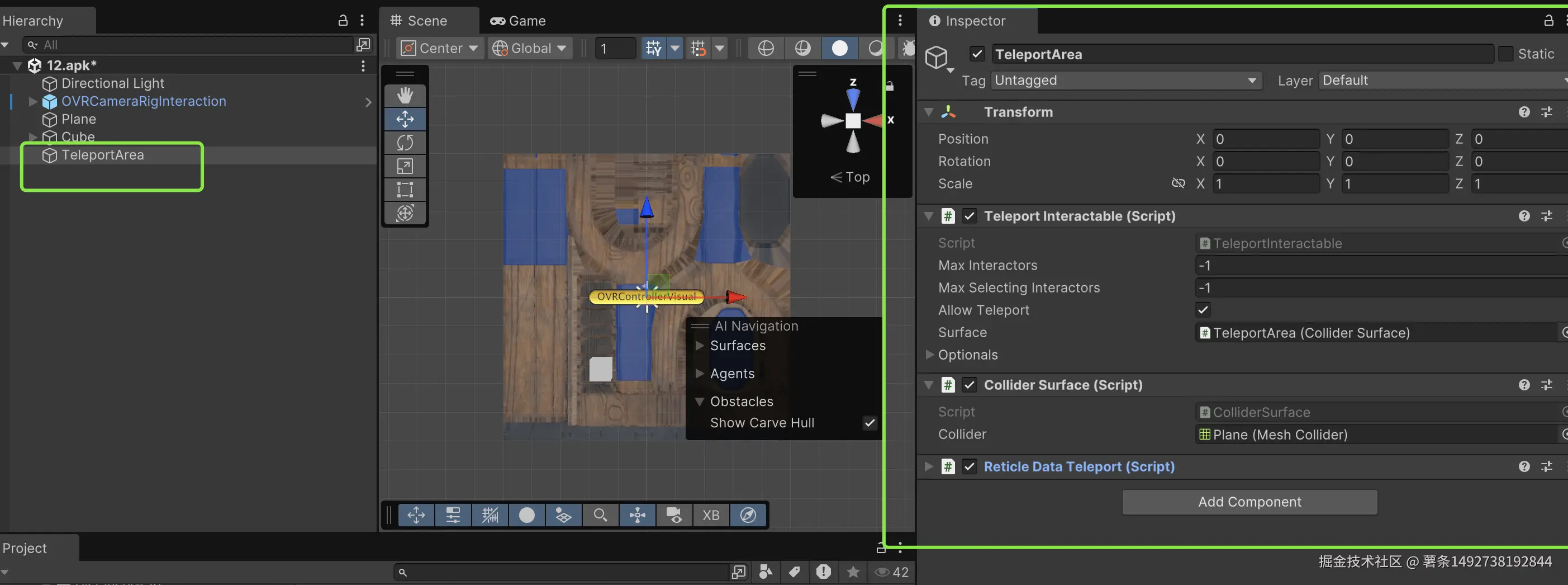1568x585 pixels.
Task: Switch to the Game tab
Action: tap(518, 21)
